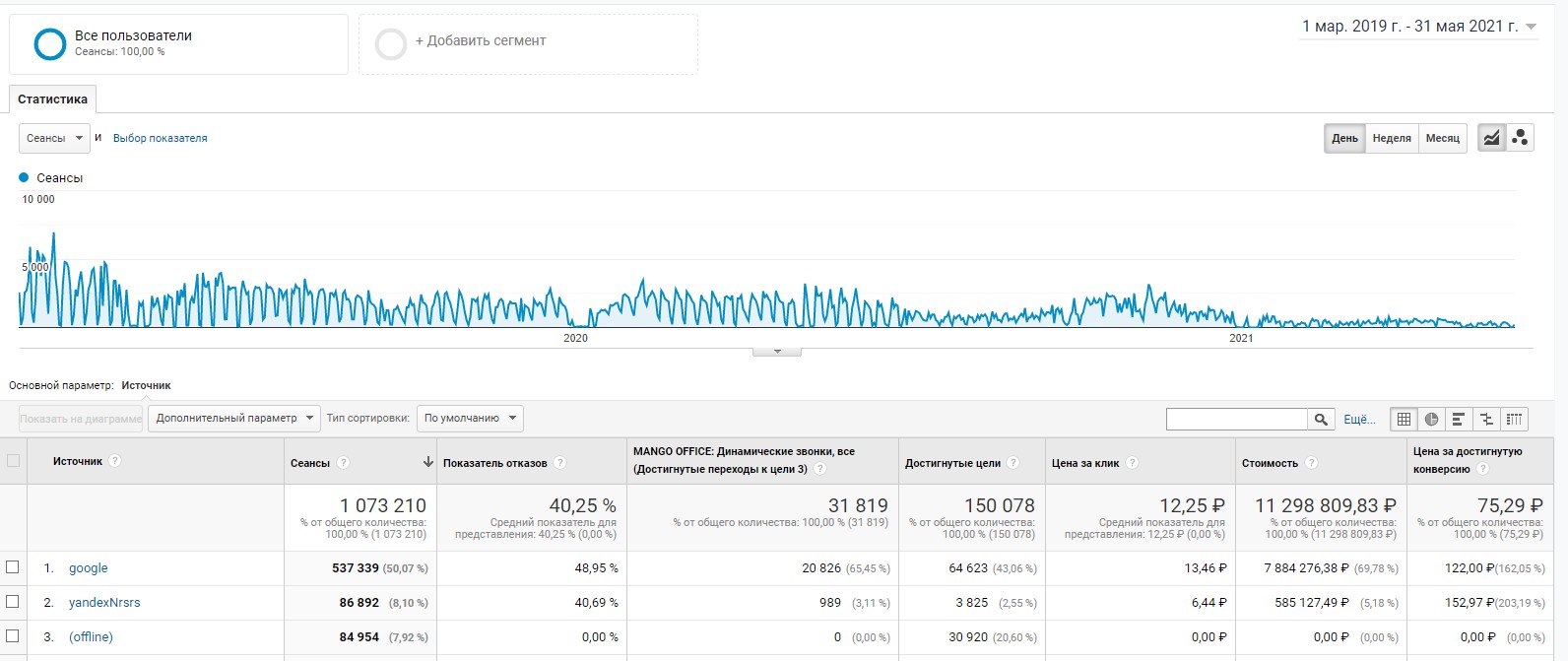1568x661 pixels.
Task: Sort by Цена за клик column header
Action: click(x=1085, y=463)
